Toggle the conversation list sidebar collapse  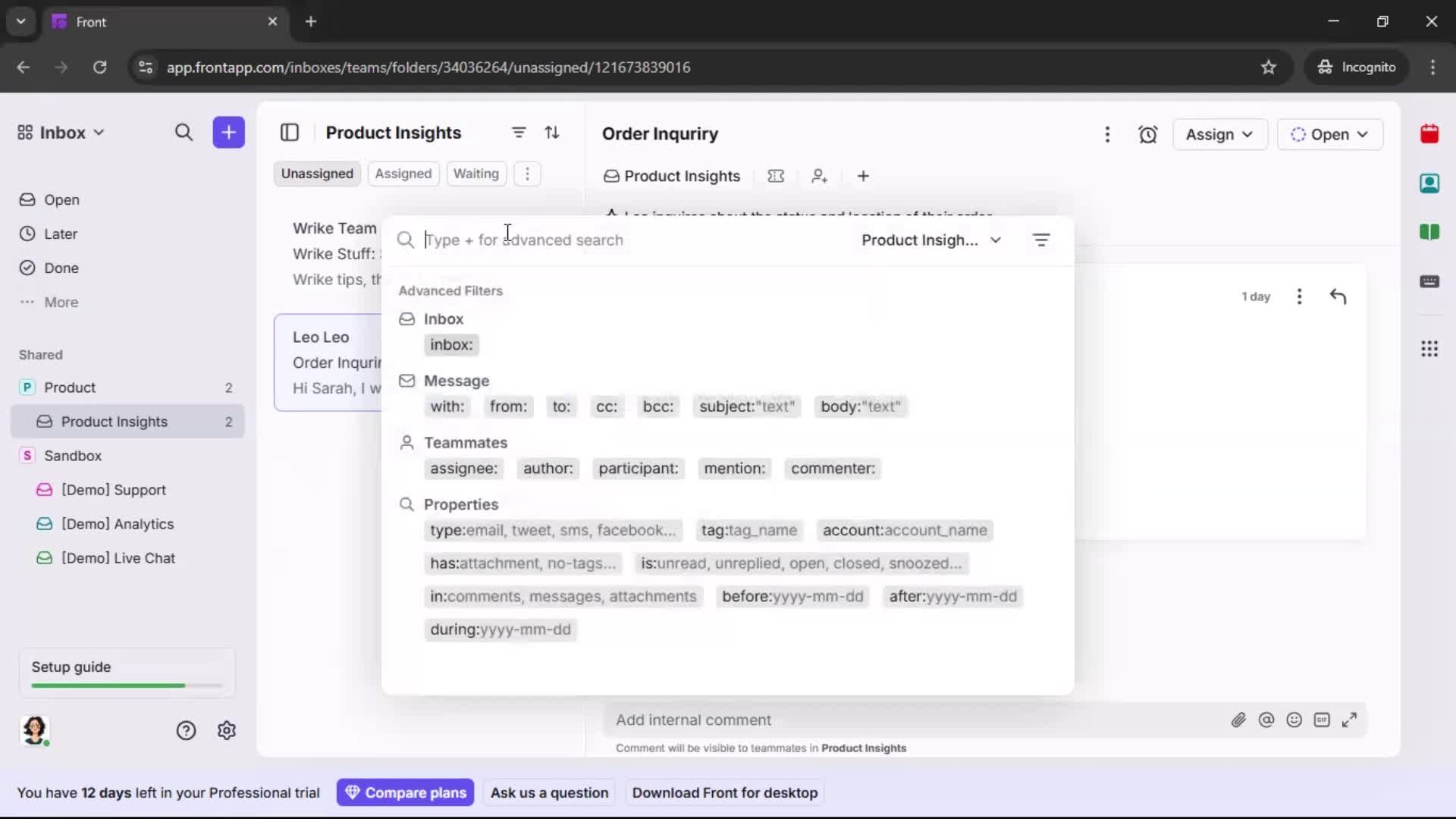pos(290,133)
